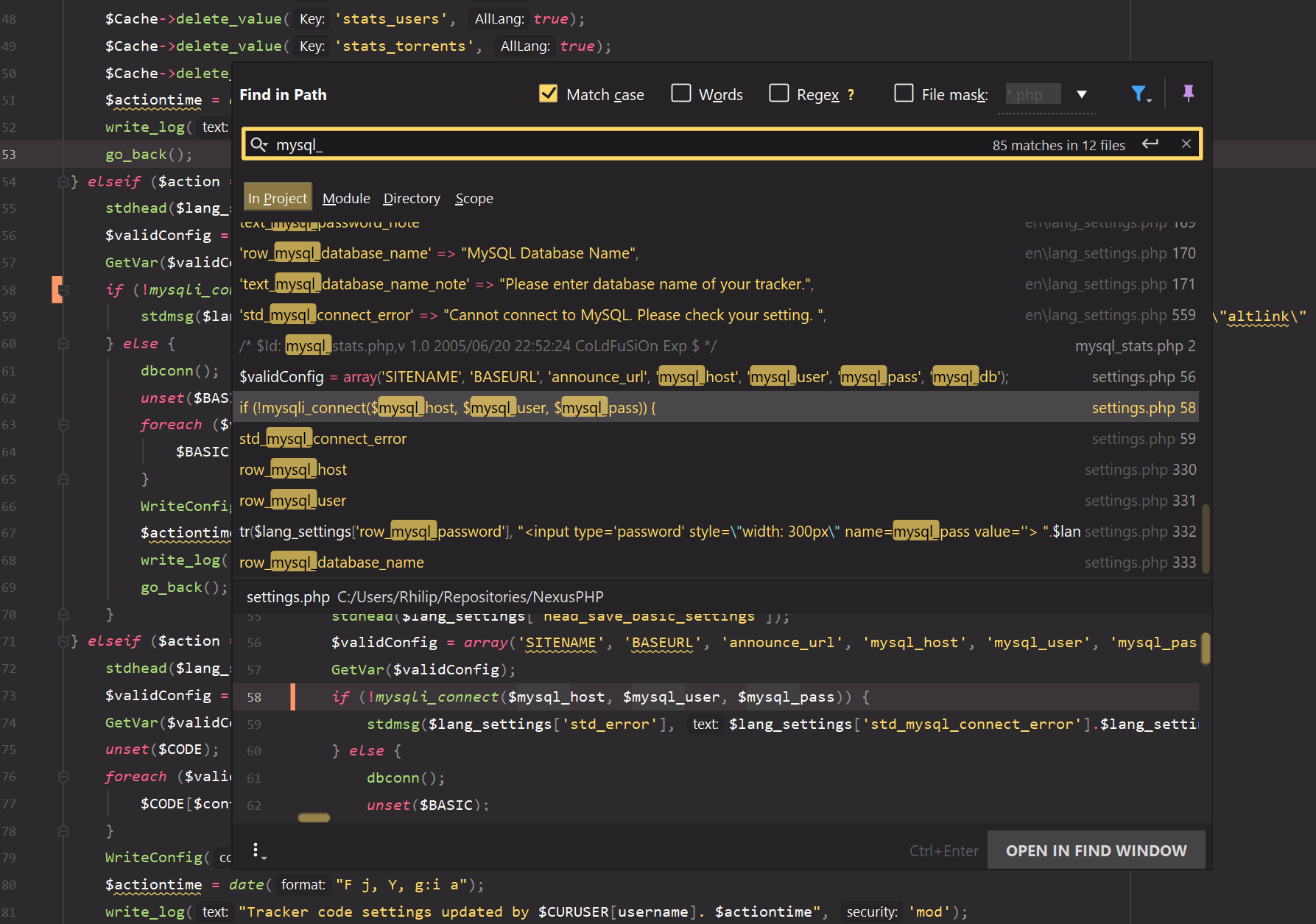The width and height of the screenshot is (1316, 924).
Task: Click the 85 matches in 12 files label
Action: (x=1058, y=145)
